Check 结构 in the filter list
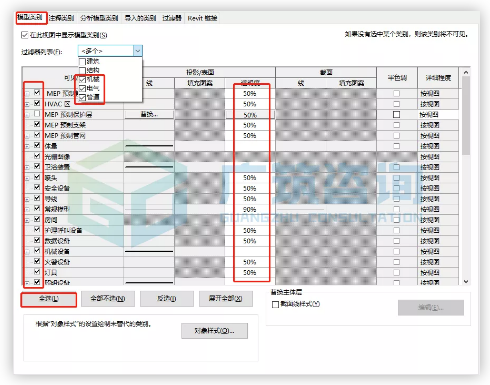The image size is (490, 385). [82, 70]
